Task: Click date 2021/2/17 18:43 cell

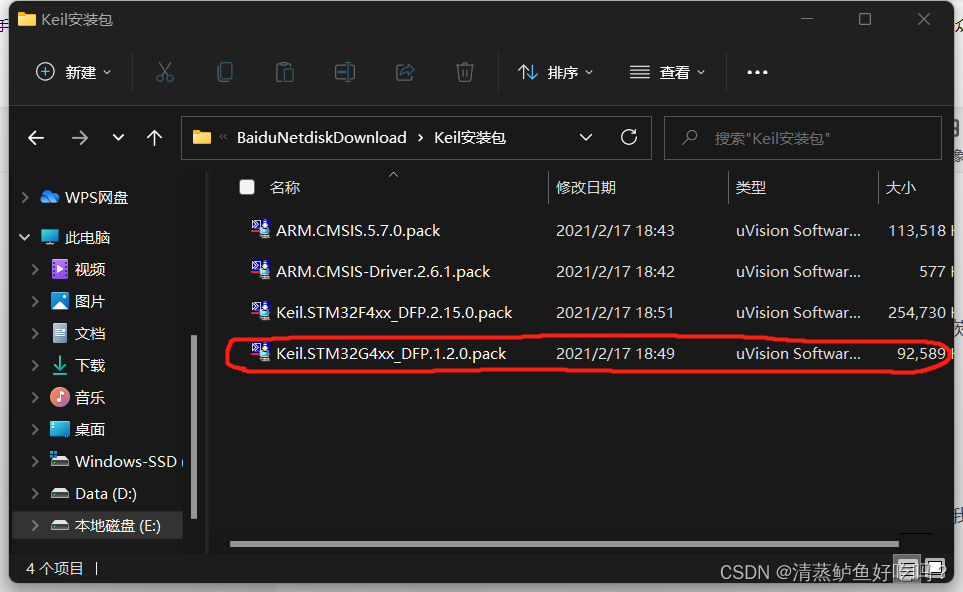Action: (x=615, y=230)
